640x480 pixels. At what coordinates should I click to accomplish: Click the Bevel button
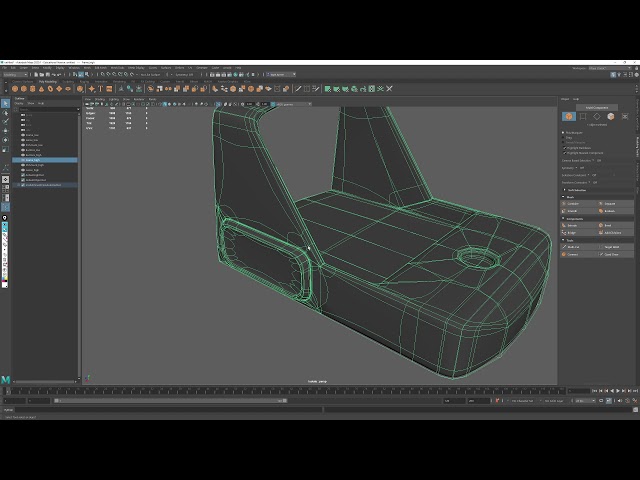[x=616, y=225]
